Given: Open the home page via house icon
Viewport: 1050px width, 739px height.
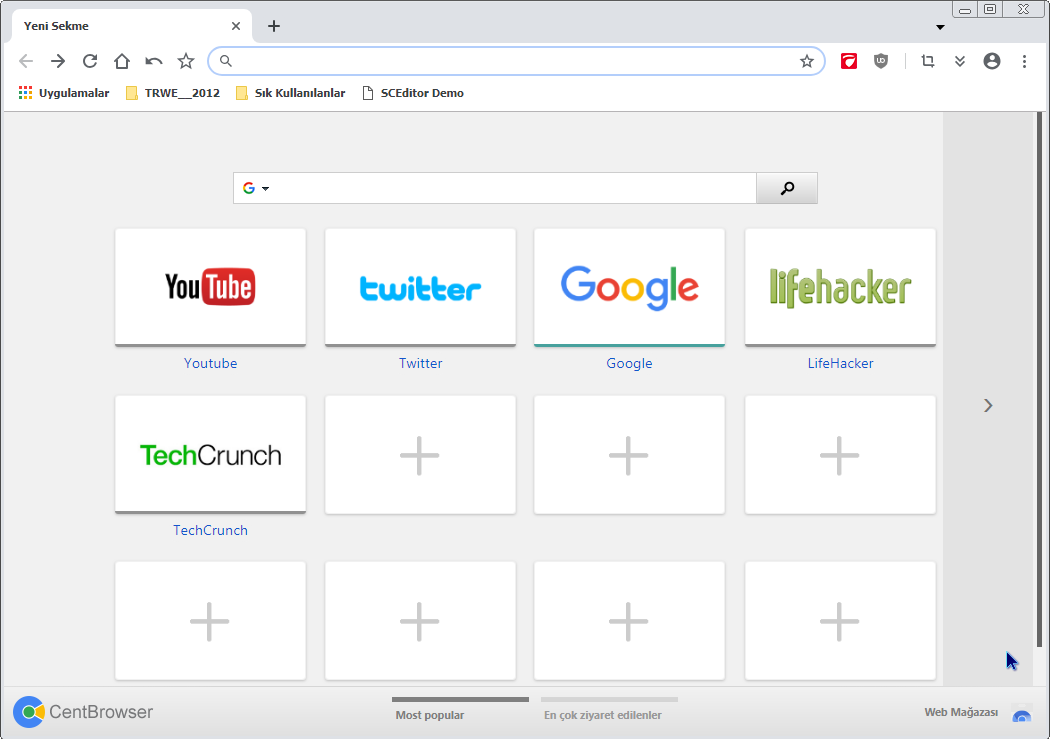Looking at the screenshot, I should (x=122, y=62).
